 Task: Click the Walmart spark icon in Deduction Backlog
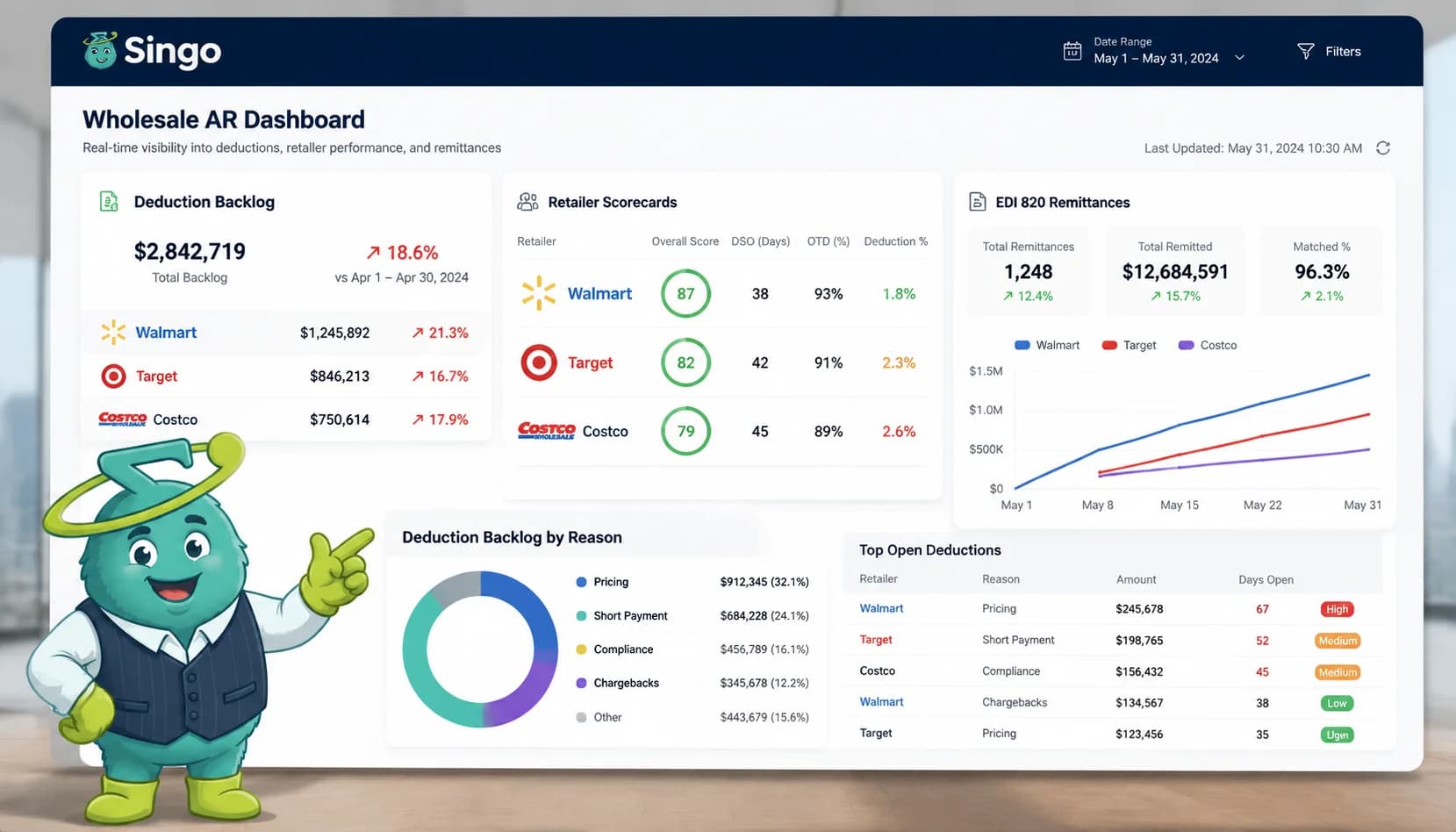pyautogui.click(x=113, y=333)
